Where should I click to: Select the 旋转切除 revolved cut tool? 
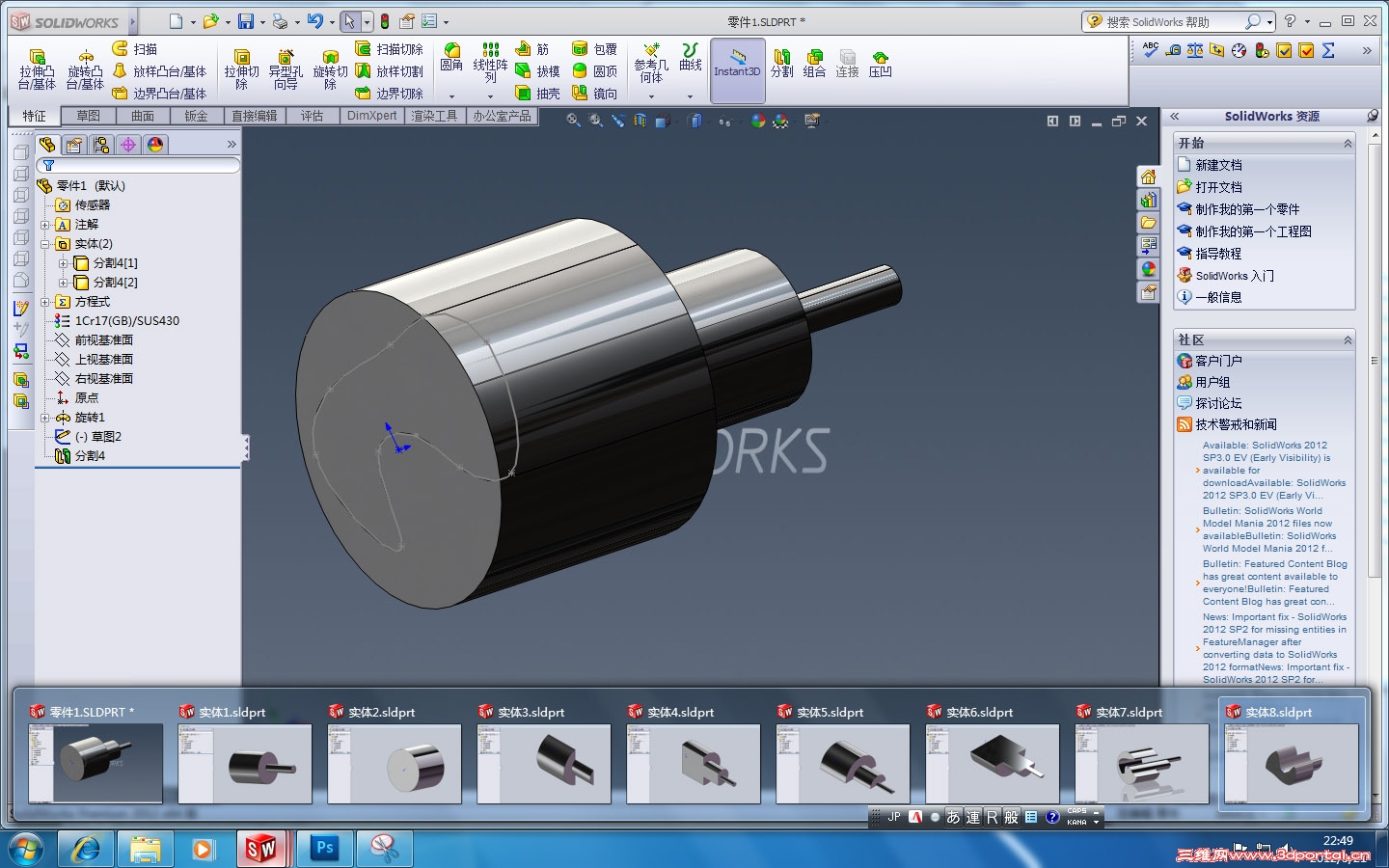330,69
